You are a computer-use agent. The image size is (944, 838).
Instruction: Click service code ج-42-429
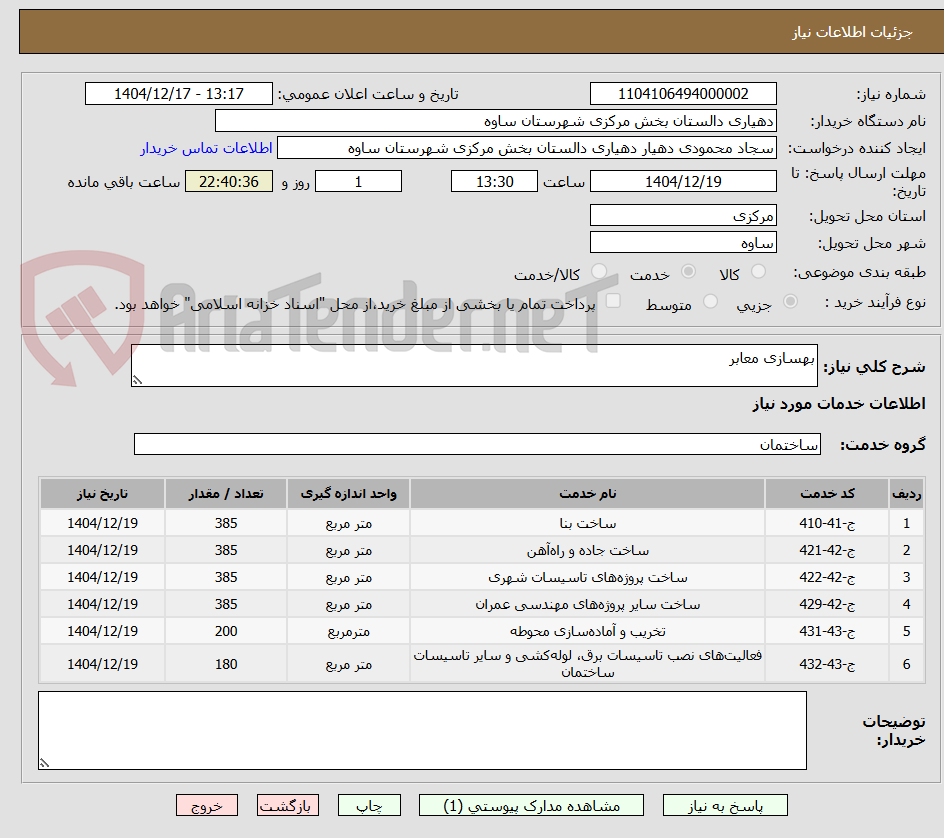(x=827, y=604)
